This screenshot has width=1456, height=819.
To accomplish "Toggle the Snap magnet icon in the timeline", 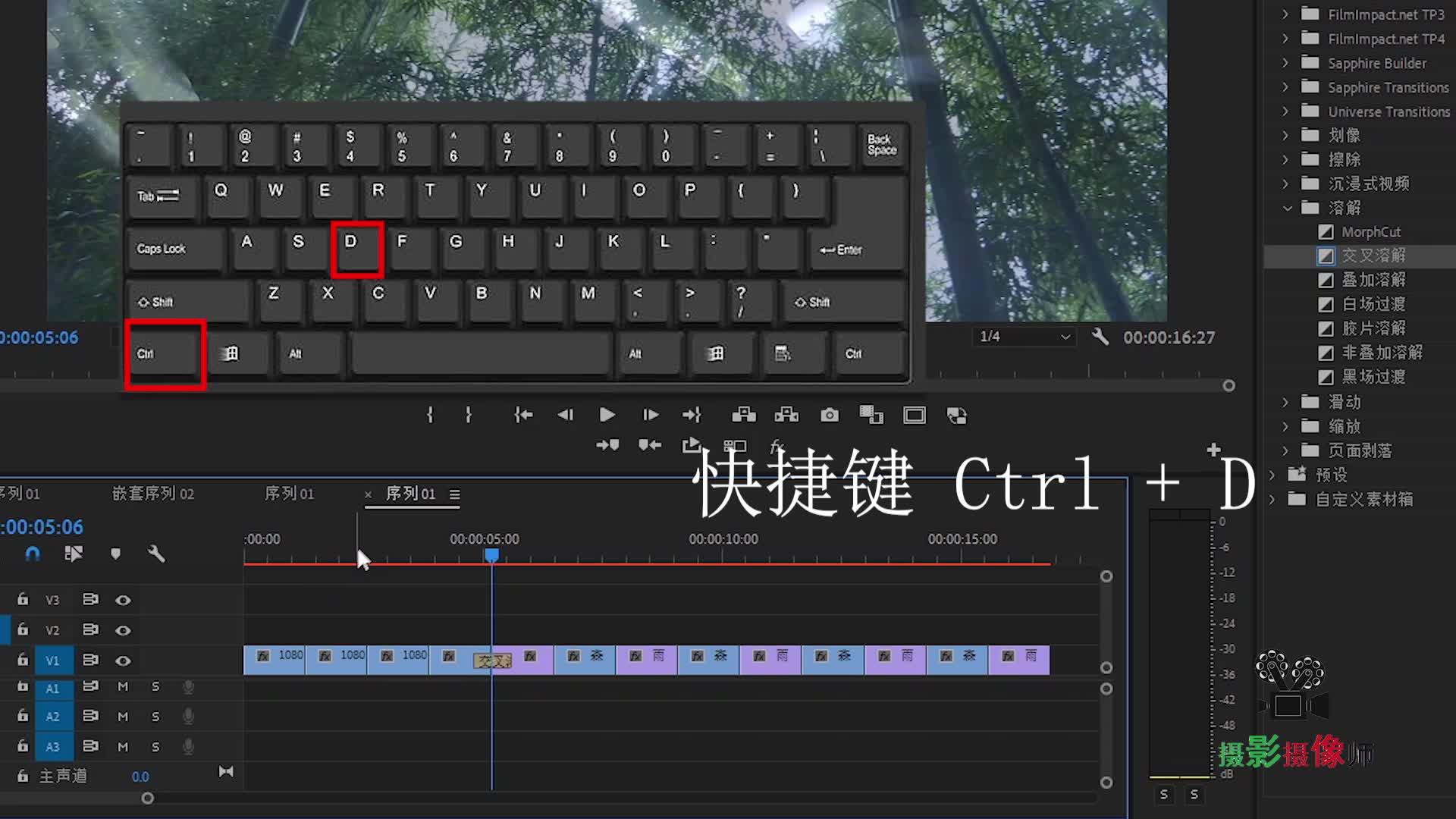I will 33,554.
